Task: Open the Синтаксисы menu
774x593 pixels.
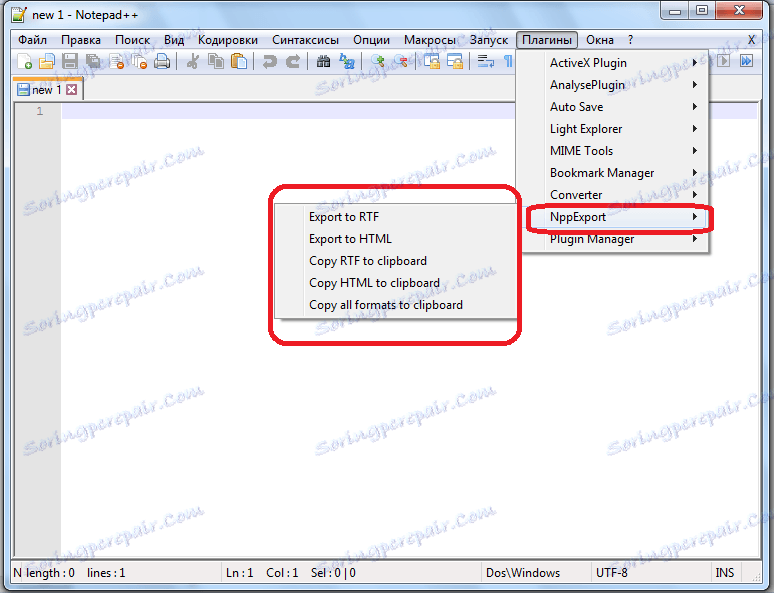Action: 305,40
